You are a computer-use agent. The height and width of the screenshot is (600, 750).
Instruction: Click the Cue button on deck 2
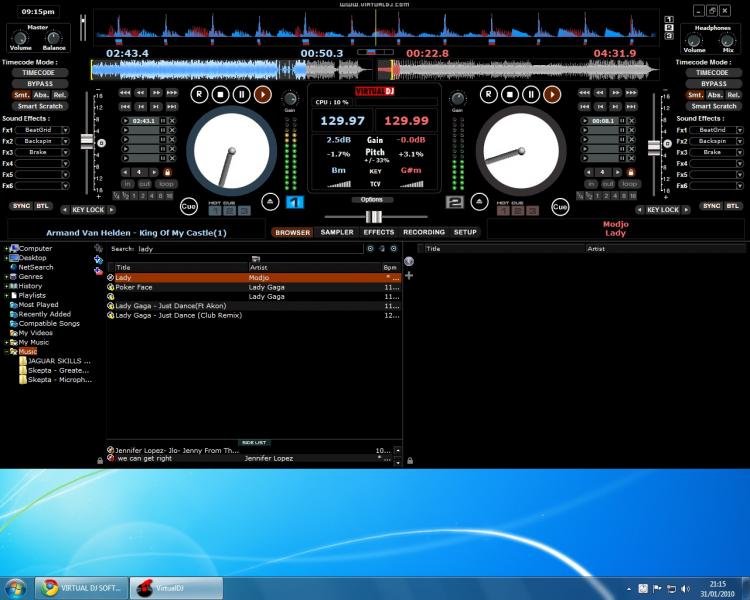560,207
